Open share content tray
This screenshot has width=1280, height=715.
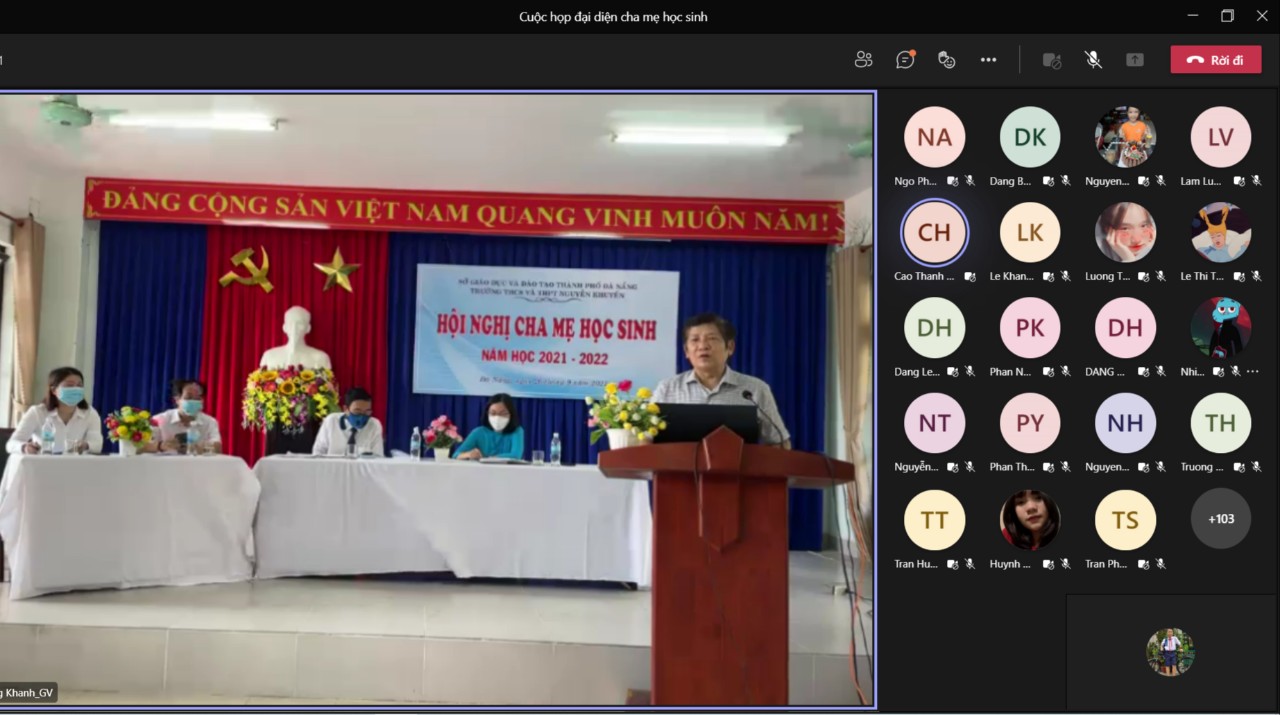pos(1134,60)
